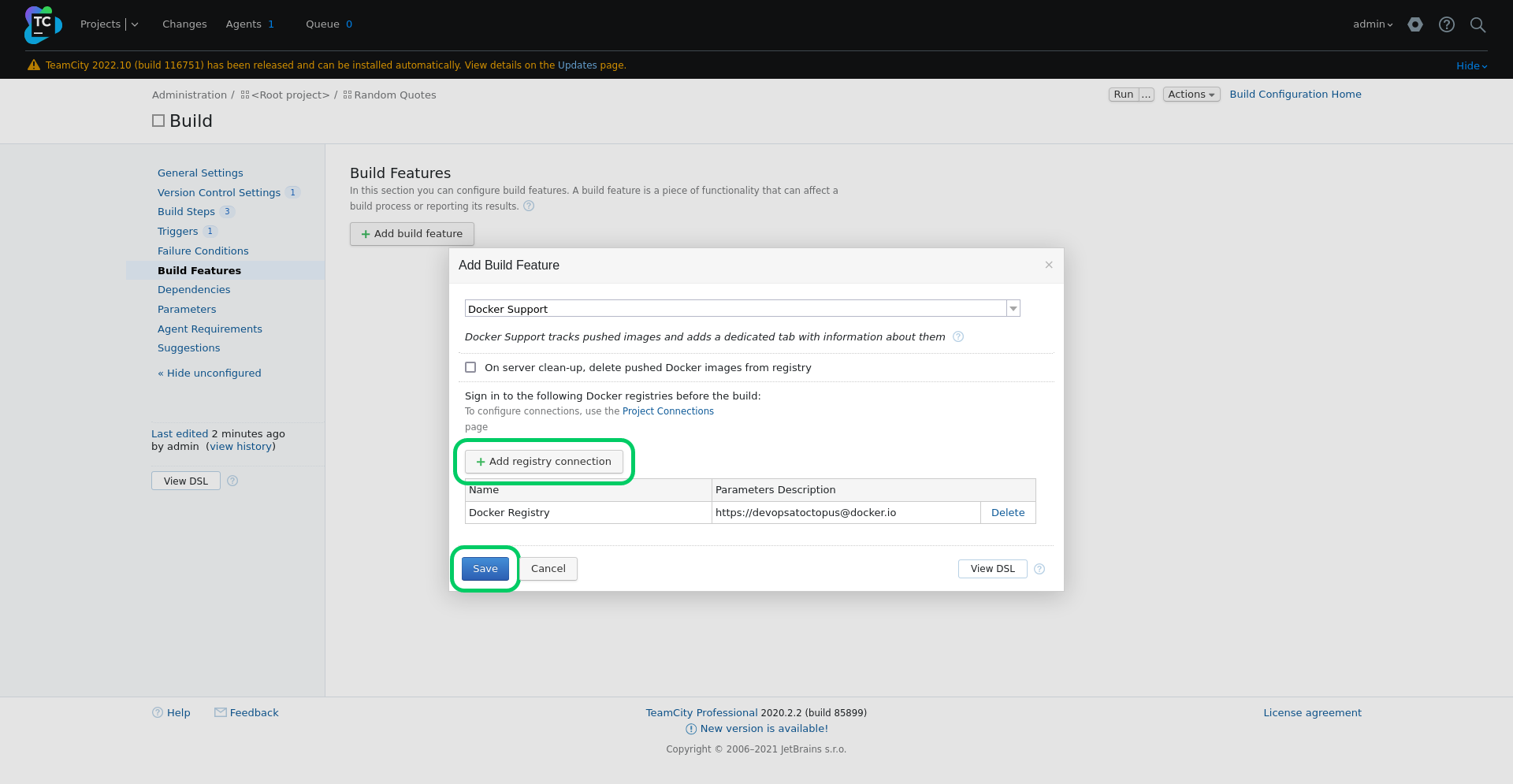The height and width of the screenshot is (784, 1513).
Task: Click Add registry connection button
Action: [544, 462]
